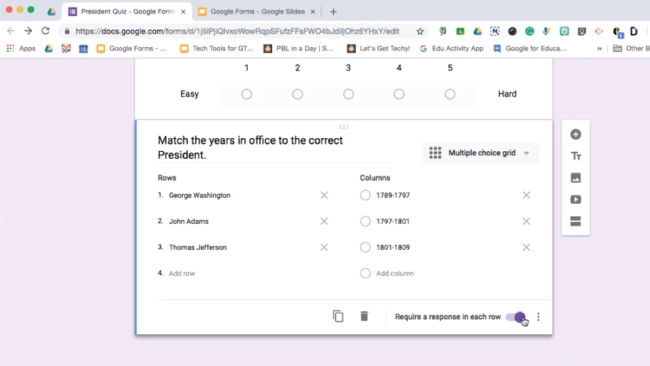
Task: Edit the John Adams row label
Action: tap(189, 221)
